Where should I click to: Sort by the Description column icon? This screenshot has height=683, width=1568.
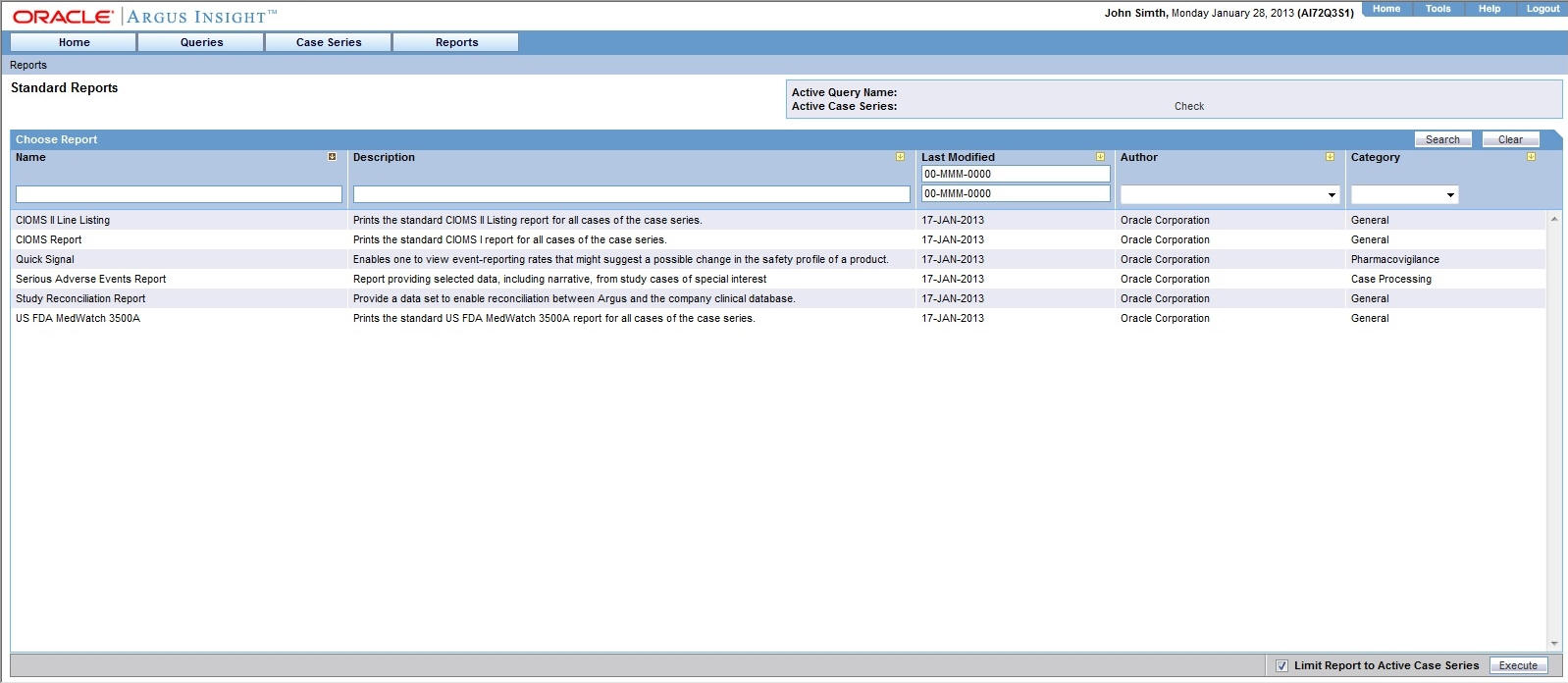point(900,157)
